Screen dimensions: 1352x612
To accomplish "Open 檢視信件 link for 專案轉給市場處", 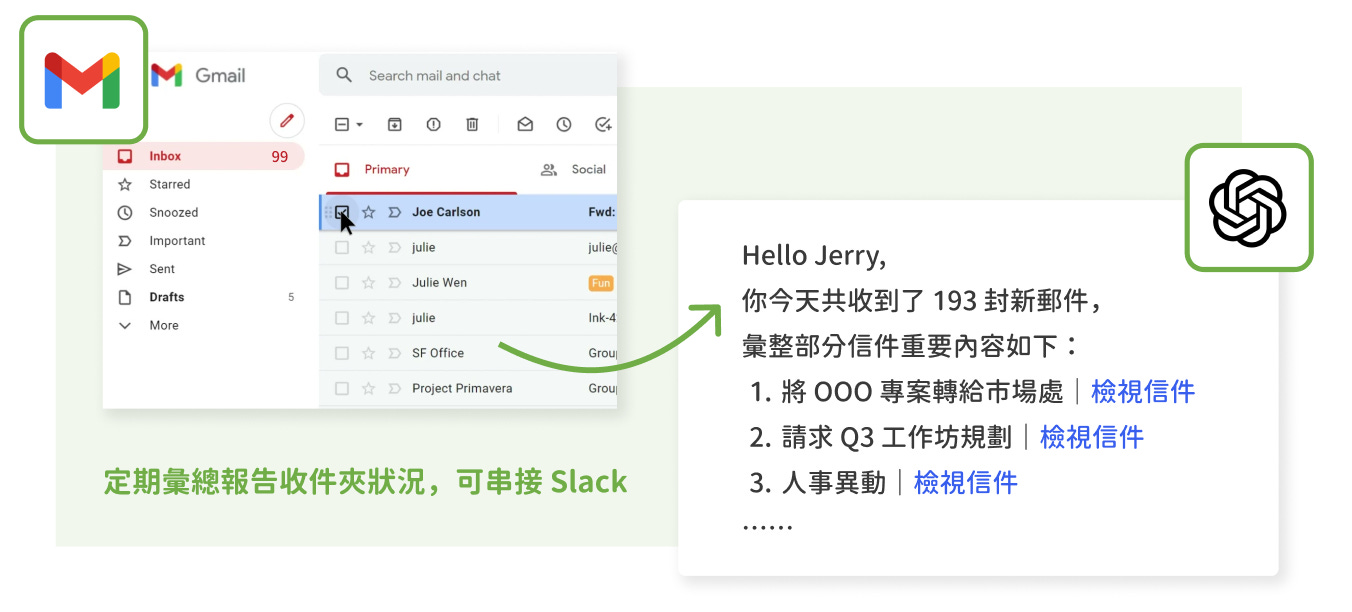I will pos(1143,391).
